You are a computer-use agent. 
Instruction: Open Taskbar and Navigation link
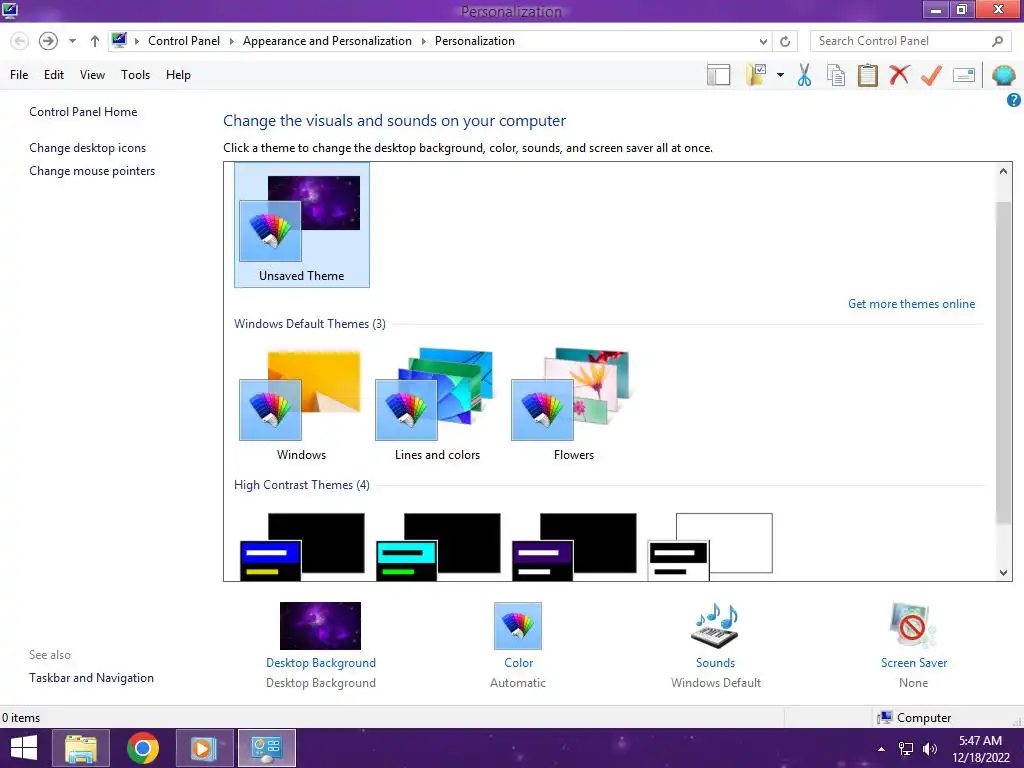91,678
